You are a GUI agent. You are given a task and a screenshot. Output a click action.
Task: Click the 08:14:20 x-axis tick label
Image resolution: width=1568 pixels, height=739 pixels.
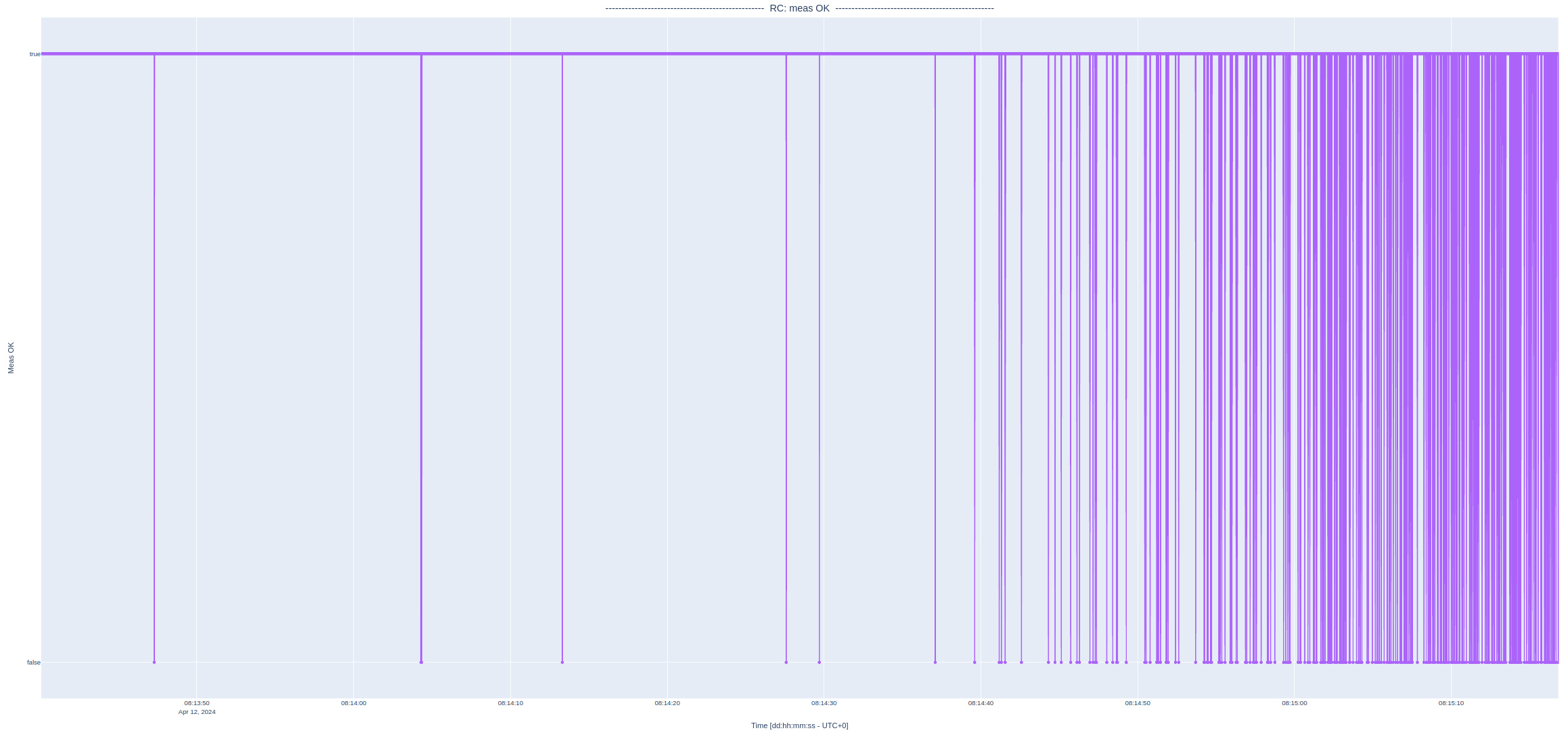pos(667,703)
